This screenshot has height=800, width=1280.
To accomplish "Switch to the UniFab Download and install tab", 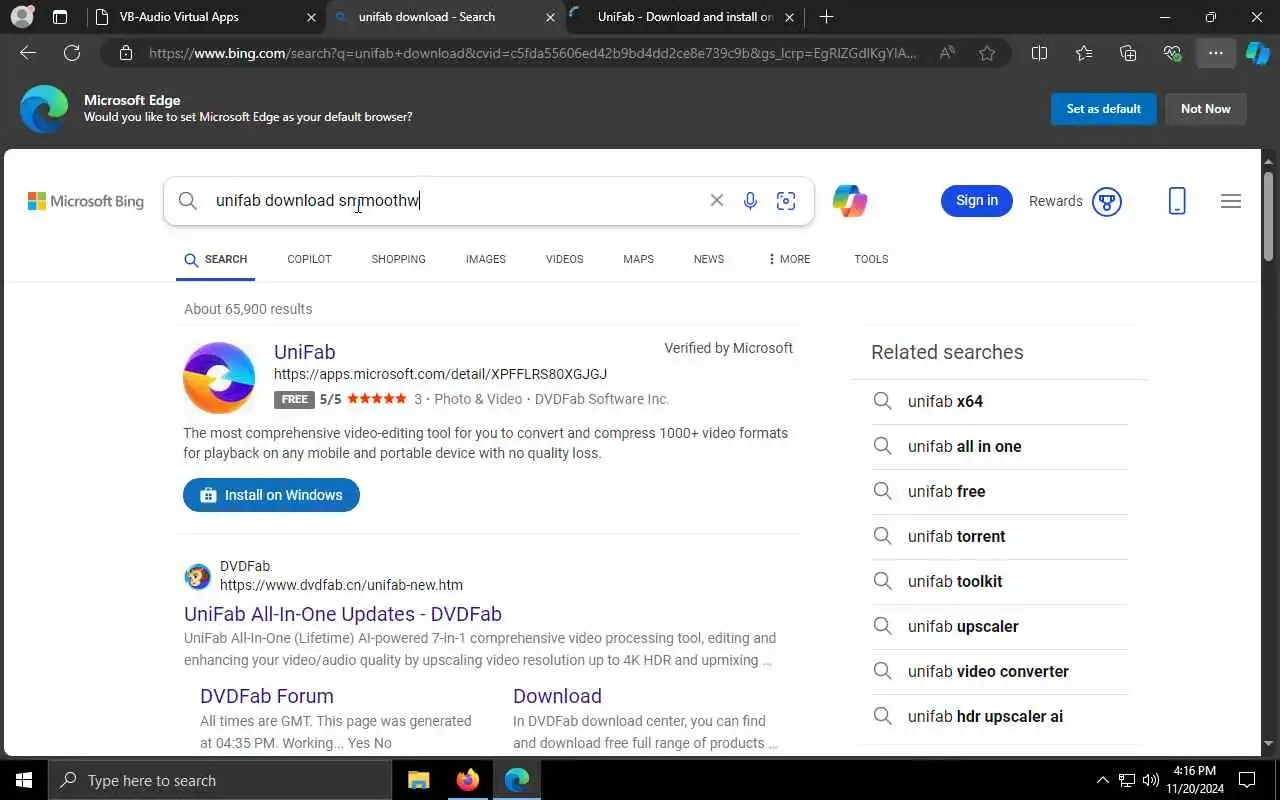I will 685,17.
